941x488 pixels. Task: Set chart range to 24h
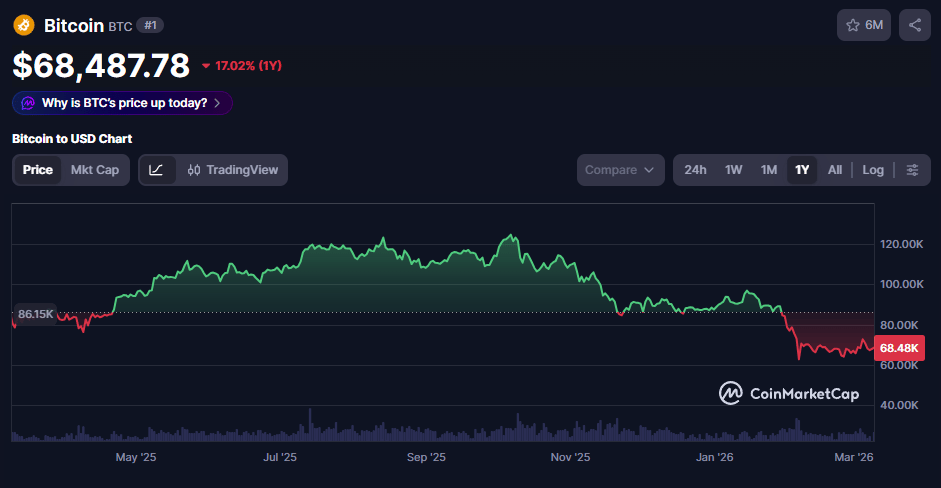[695, 170]
